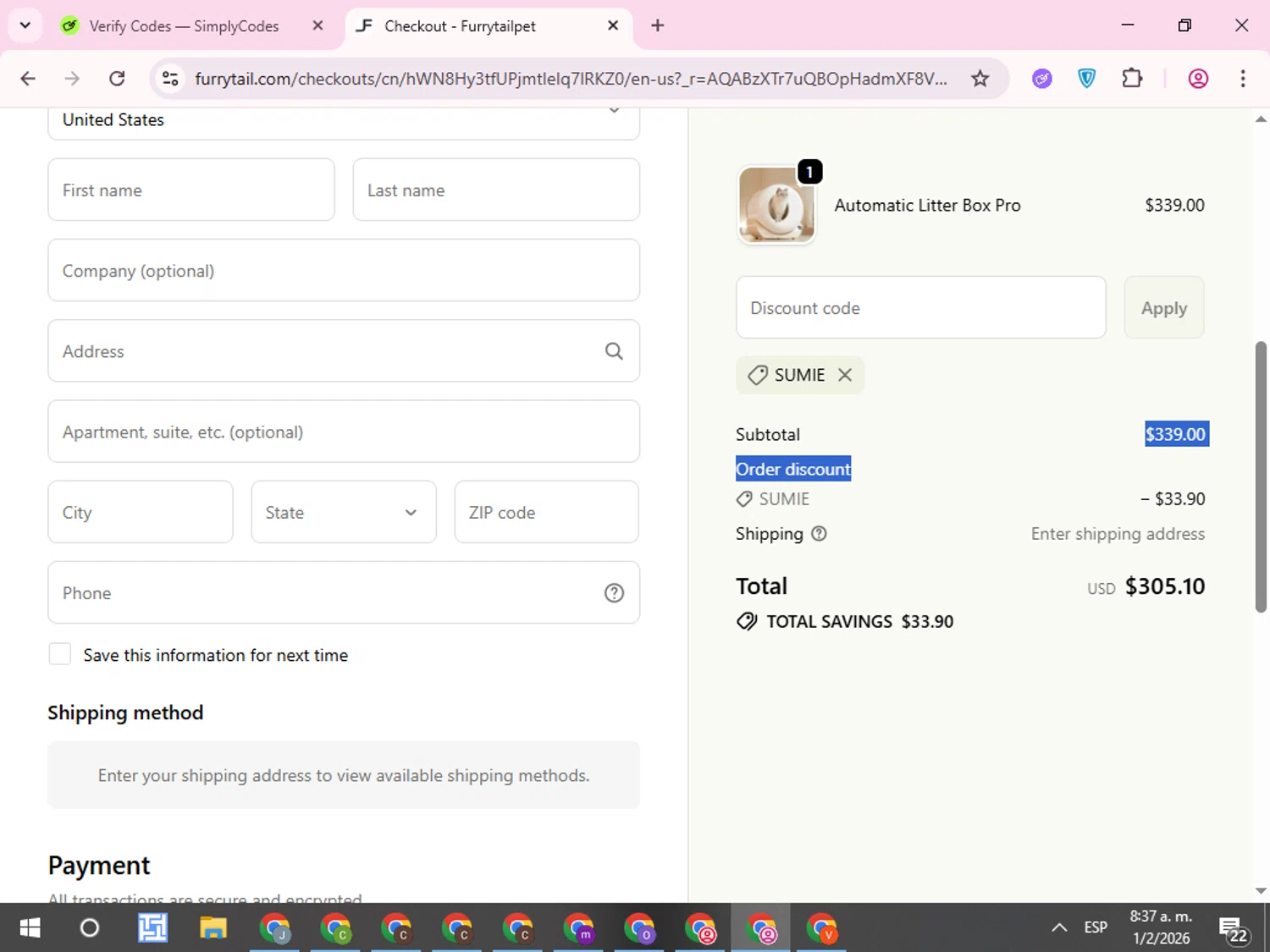The image size is (1270, 952).
Task: Open the Extensions puzzle icon
Action: click(1132, 79)
